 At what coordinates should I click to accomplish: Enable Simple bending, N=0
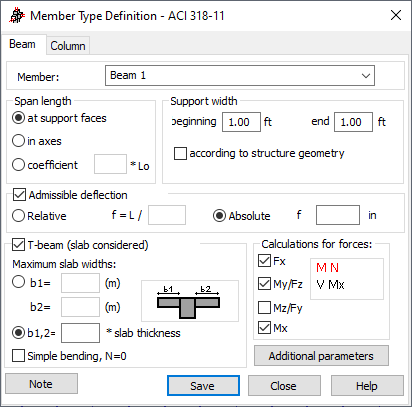point(18,356)
